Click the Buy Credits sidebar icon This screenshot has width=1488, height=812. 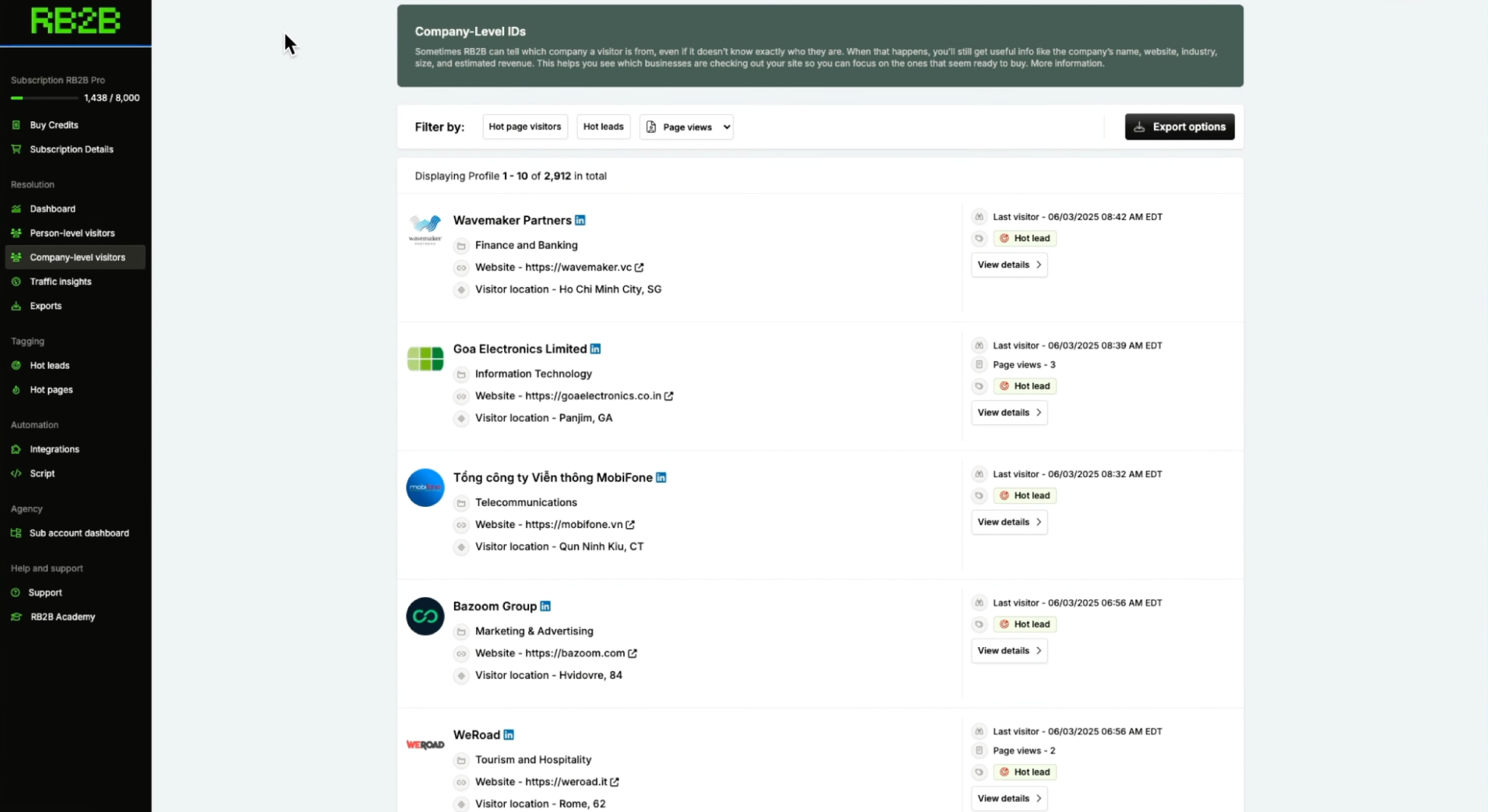click(16, 125)
